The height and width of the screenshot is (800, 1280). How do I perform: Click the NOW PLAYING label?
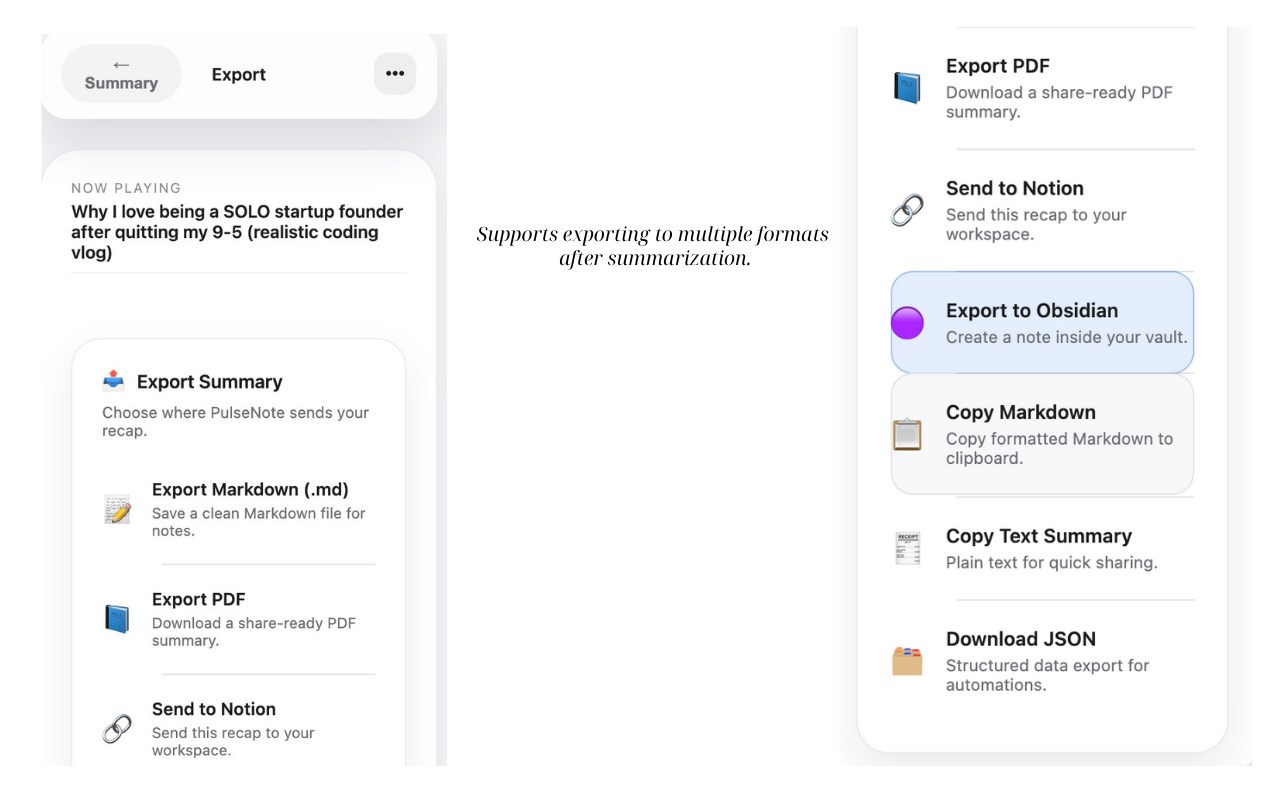pos(126,188)
